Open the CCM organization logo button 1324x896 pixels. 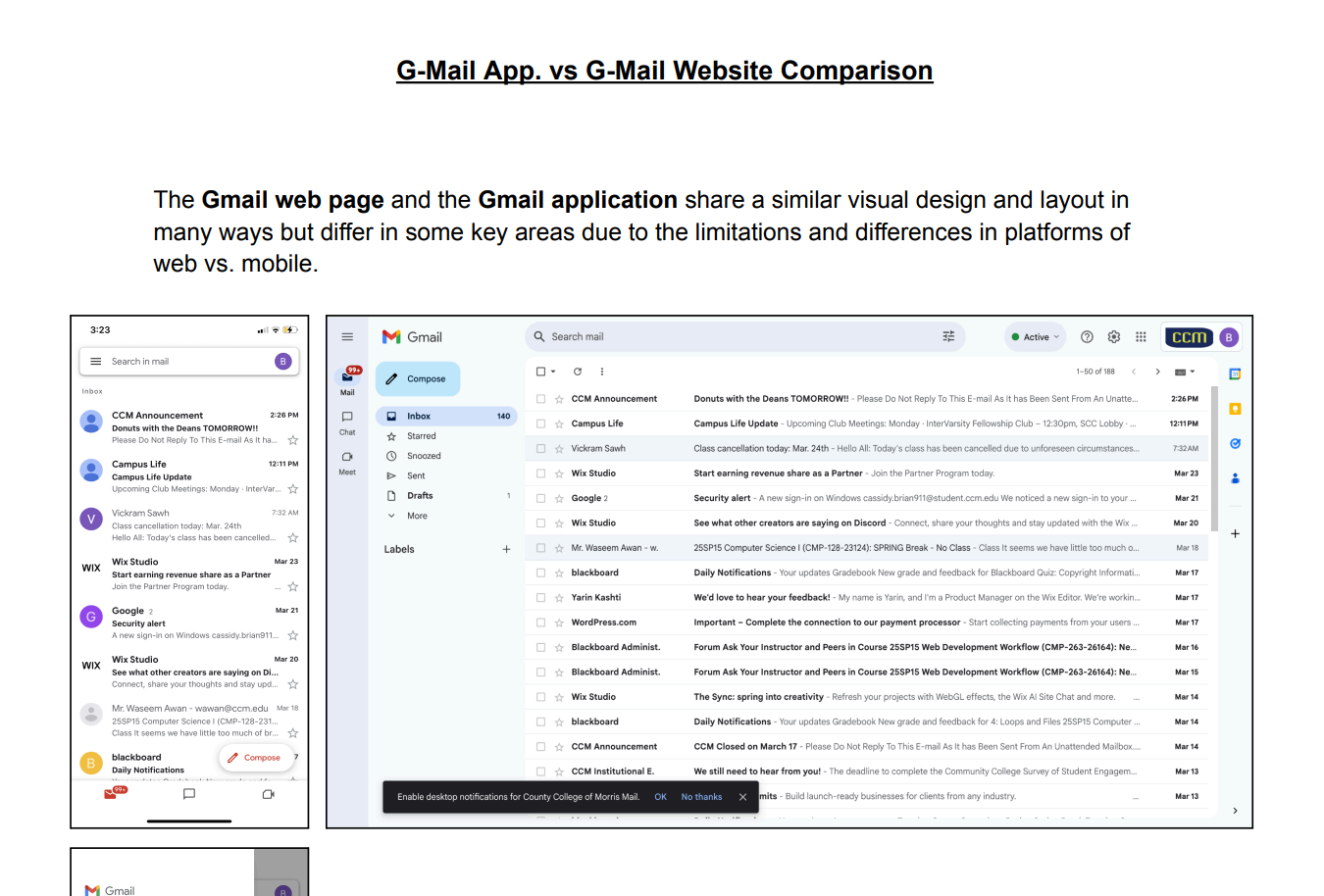pos(1190,337)
